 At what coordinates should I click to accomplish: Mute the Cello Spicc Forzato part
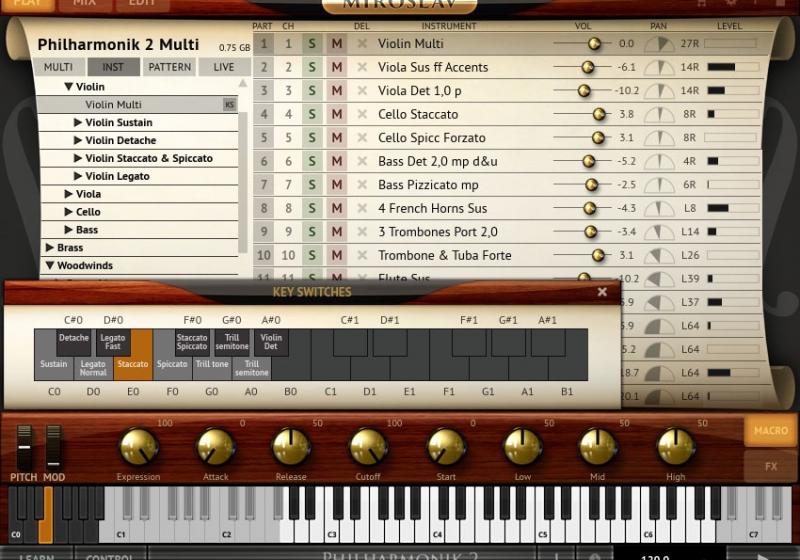[337, 138]
